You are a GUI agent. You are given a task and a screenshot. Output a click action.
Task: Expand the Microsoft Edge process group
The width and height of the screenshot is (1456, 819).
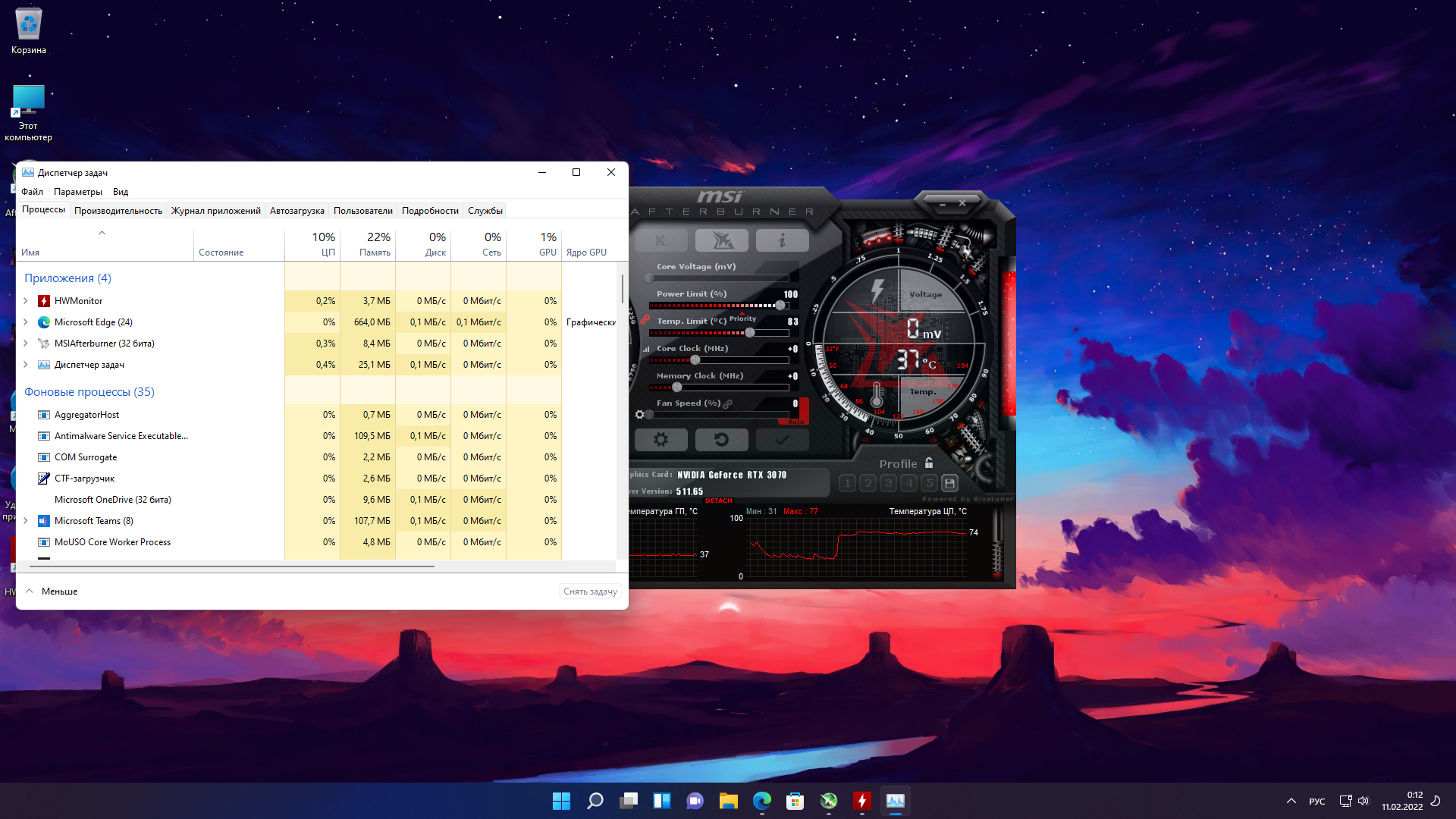(26, 322)
